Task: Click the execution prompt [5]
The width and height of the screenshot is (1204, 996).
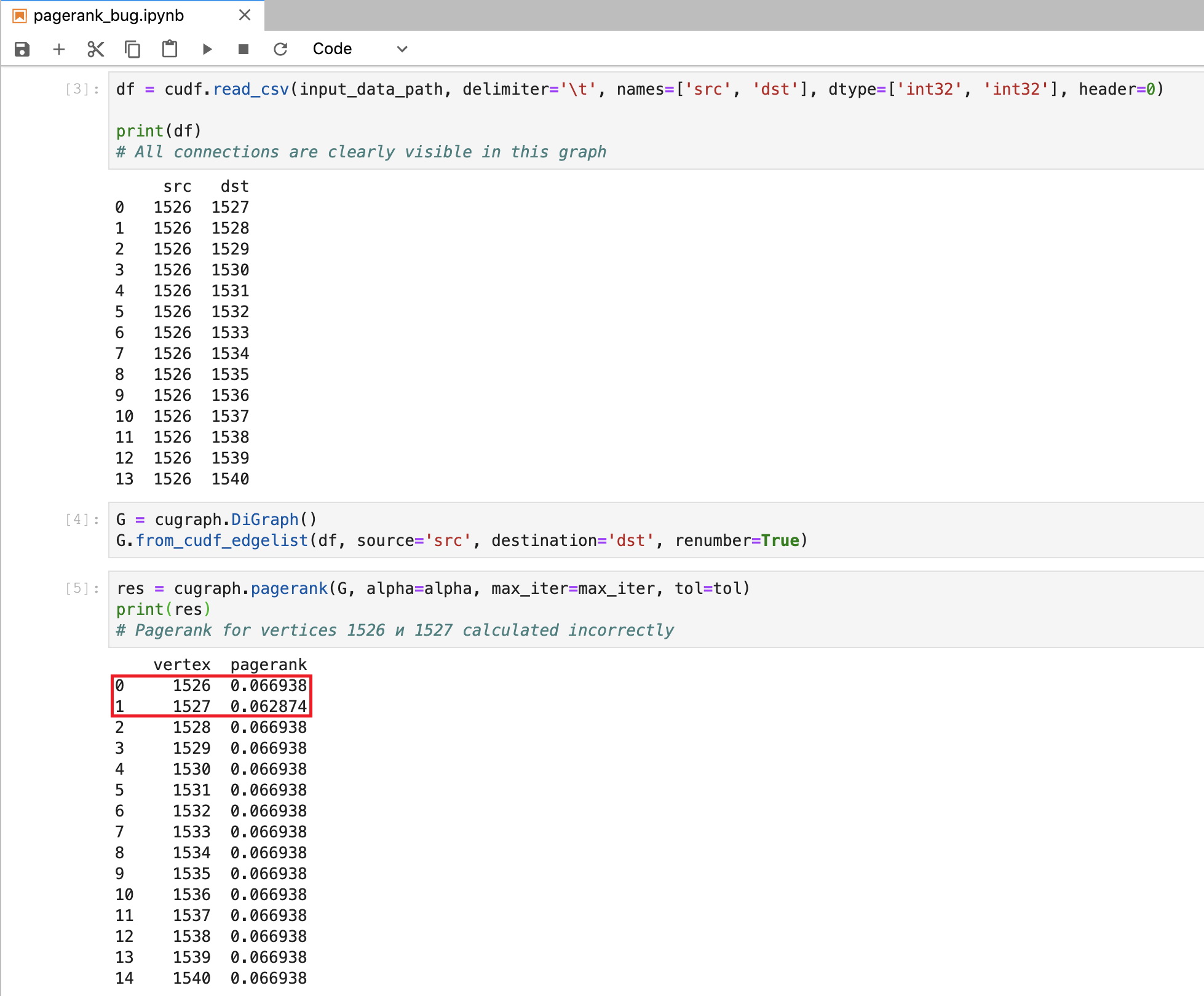Action: (x=78, y=588)
